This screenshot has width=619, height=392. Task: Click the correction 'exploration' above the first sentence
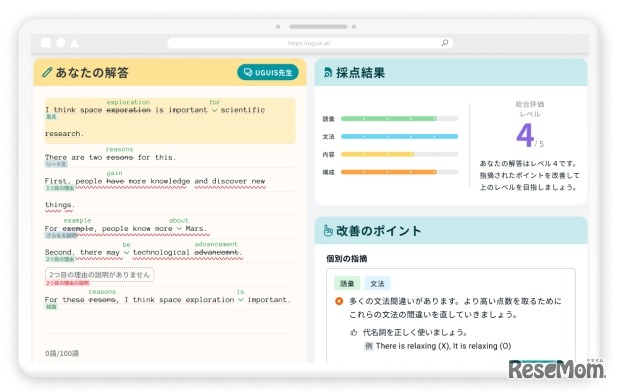tap(128, 102)
